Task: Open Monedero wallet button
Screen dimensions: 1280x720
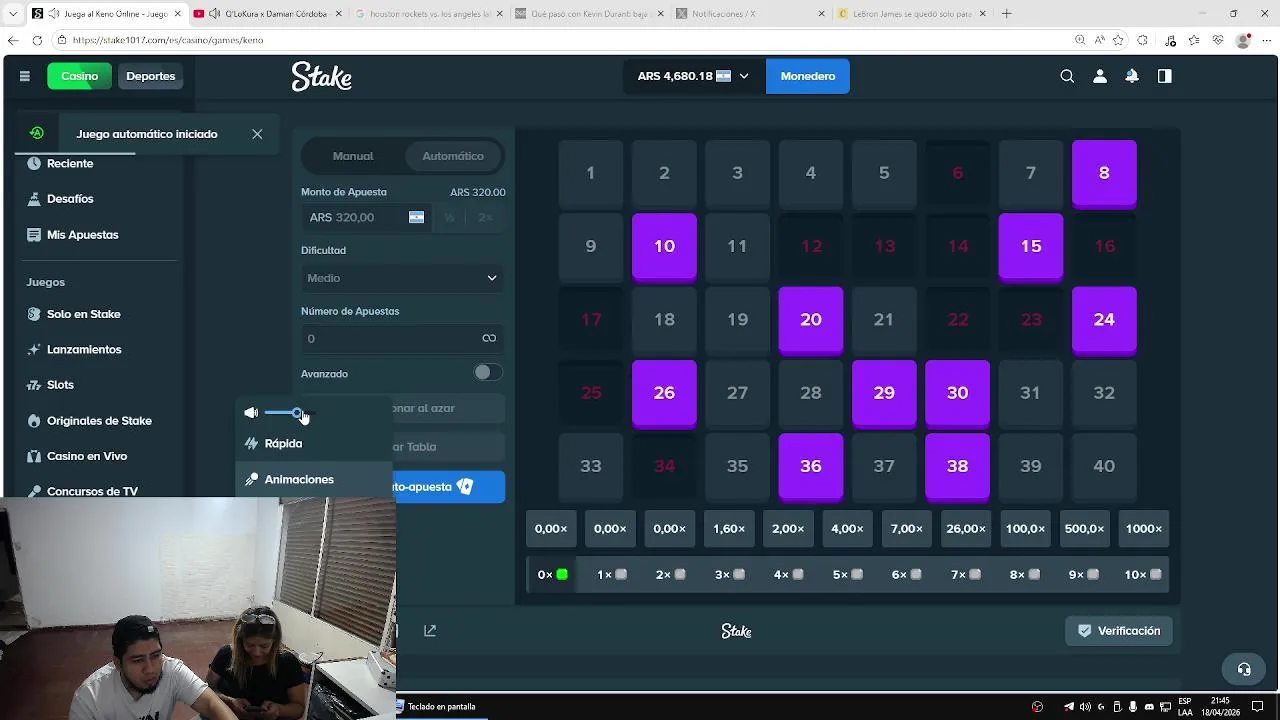Action: (808, 76)
